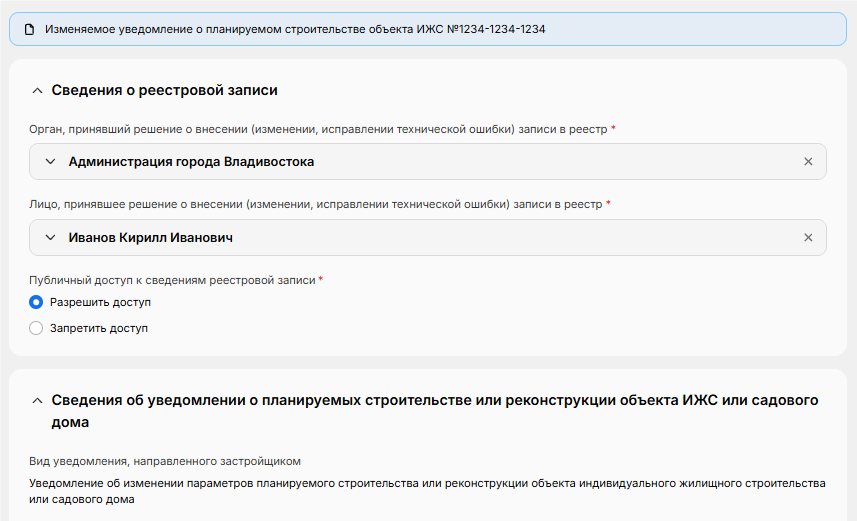Collapse the Сведения об уведомлении section
This screenshot has height=521, width=857.
(x=37, y=401)
